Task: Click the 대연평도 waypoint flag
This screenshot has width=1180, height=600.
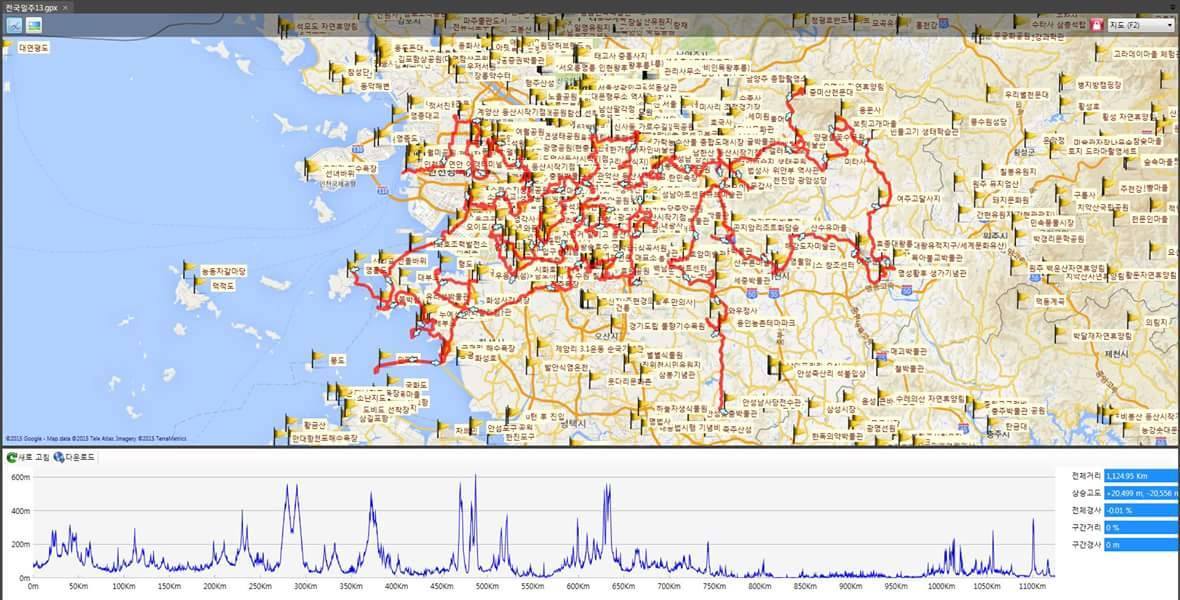Action: [8, 45]
